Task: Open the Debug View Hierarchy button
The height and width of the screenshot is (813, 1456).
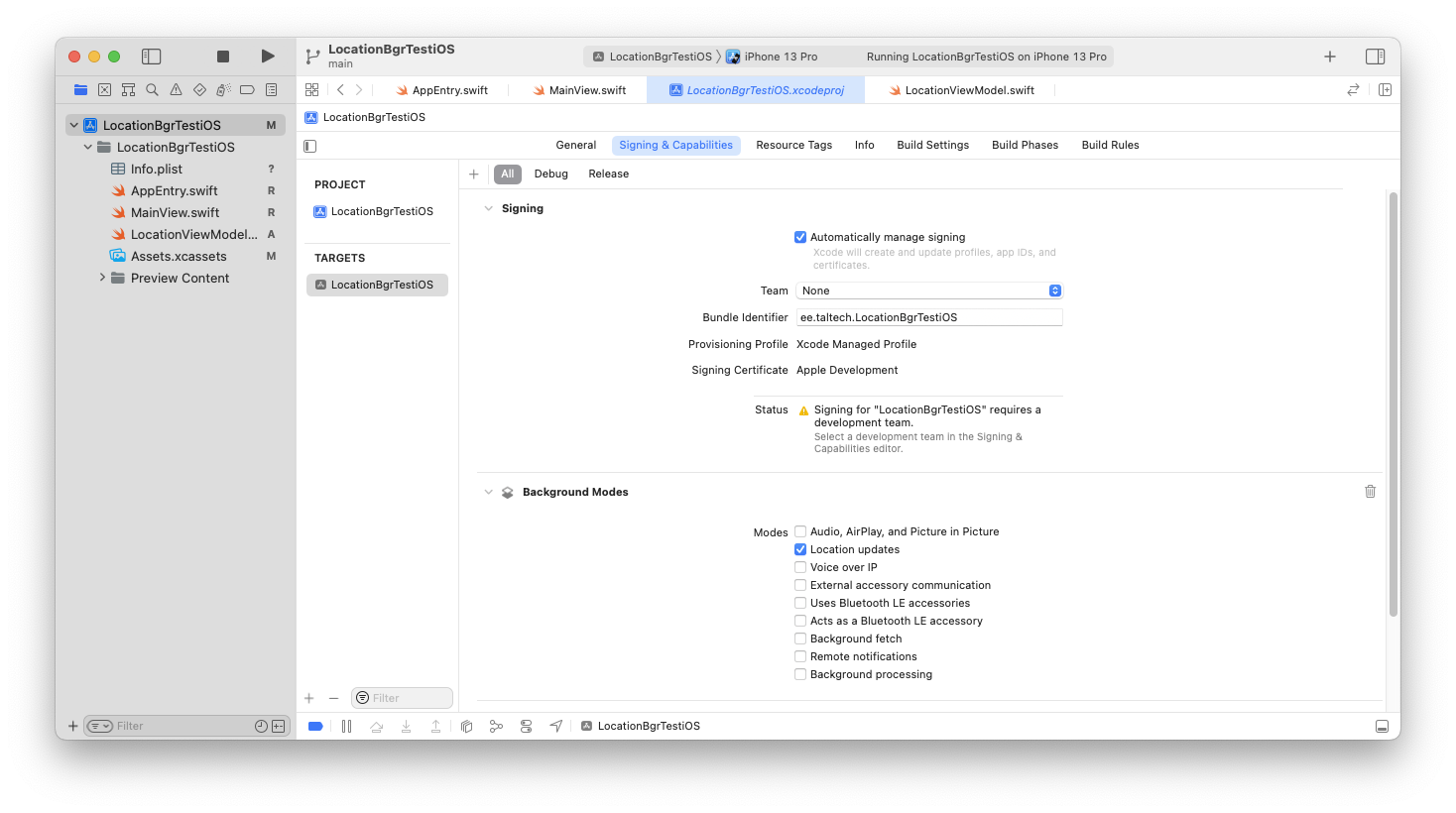Action: [x=466, y=726]
